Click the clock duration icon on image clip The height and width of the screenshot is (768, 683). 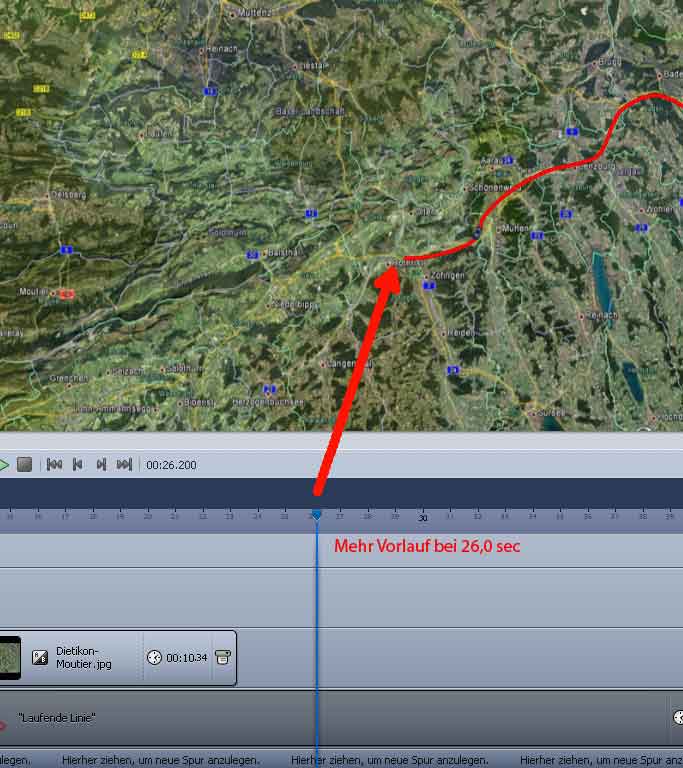154,657
